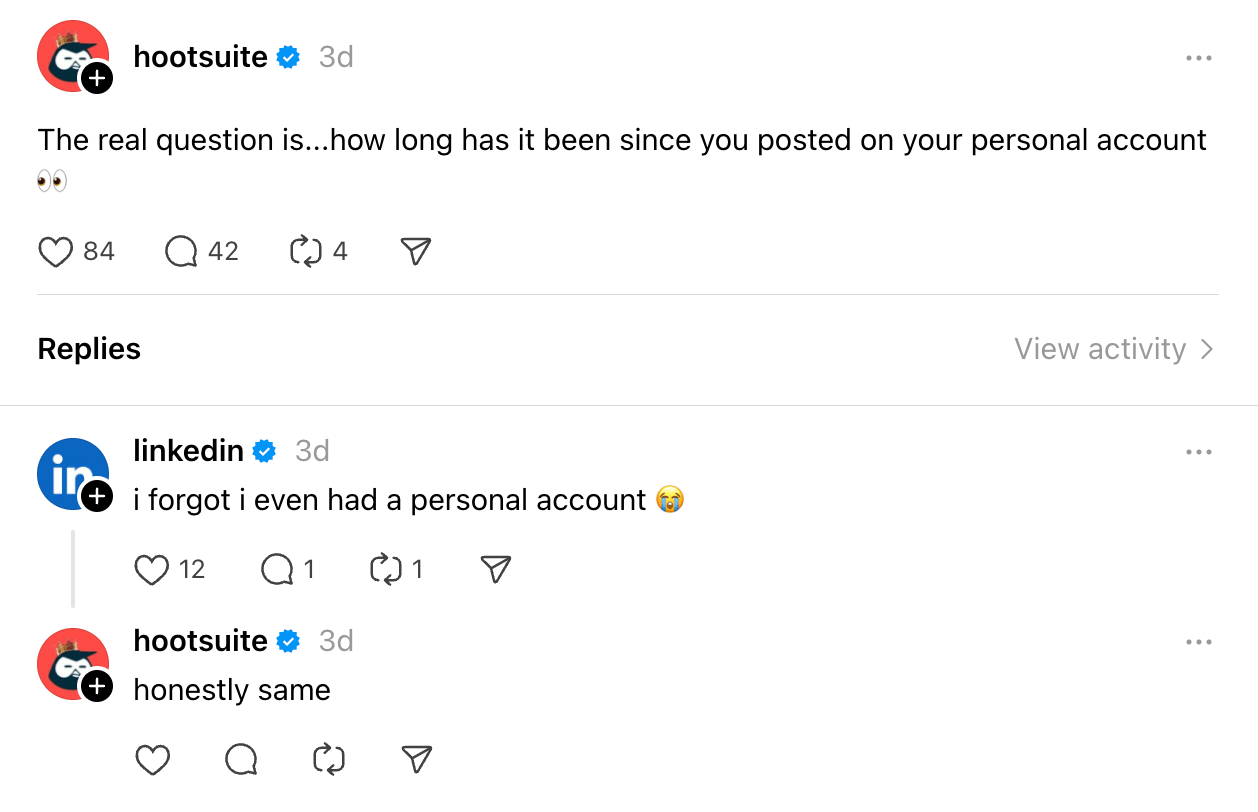Open comments on hootsuite's main post
Screen dimensions: 1258x812
pyautogui.click(x=181, y=251)
